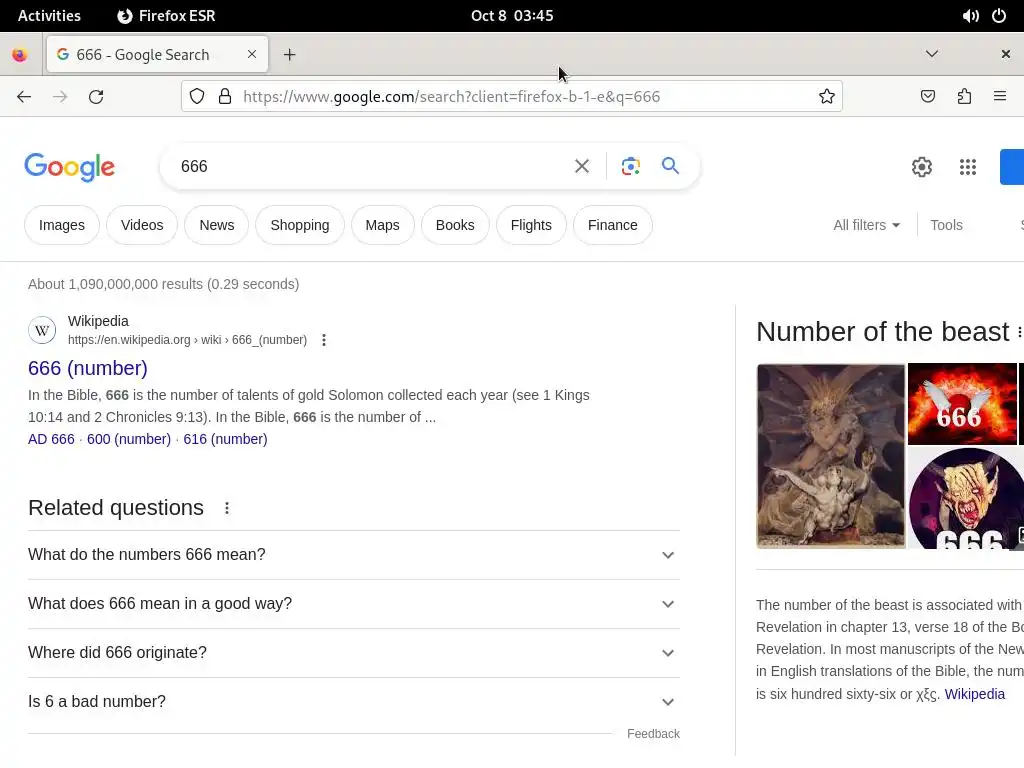
Task: Click the Google logo
Action: 69,167
